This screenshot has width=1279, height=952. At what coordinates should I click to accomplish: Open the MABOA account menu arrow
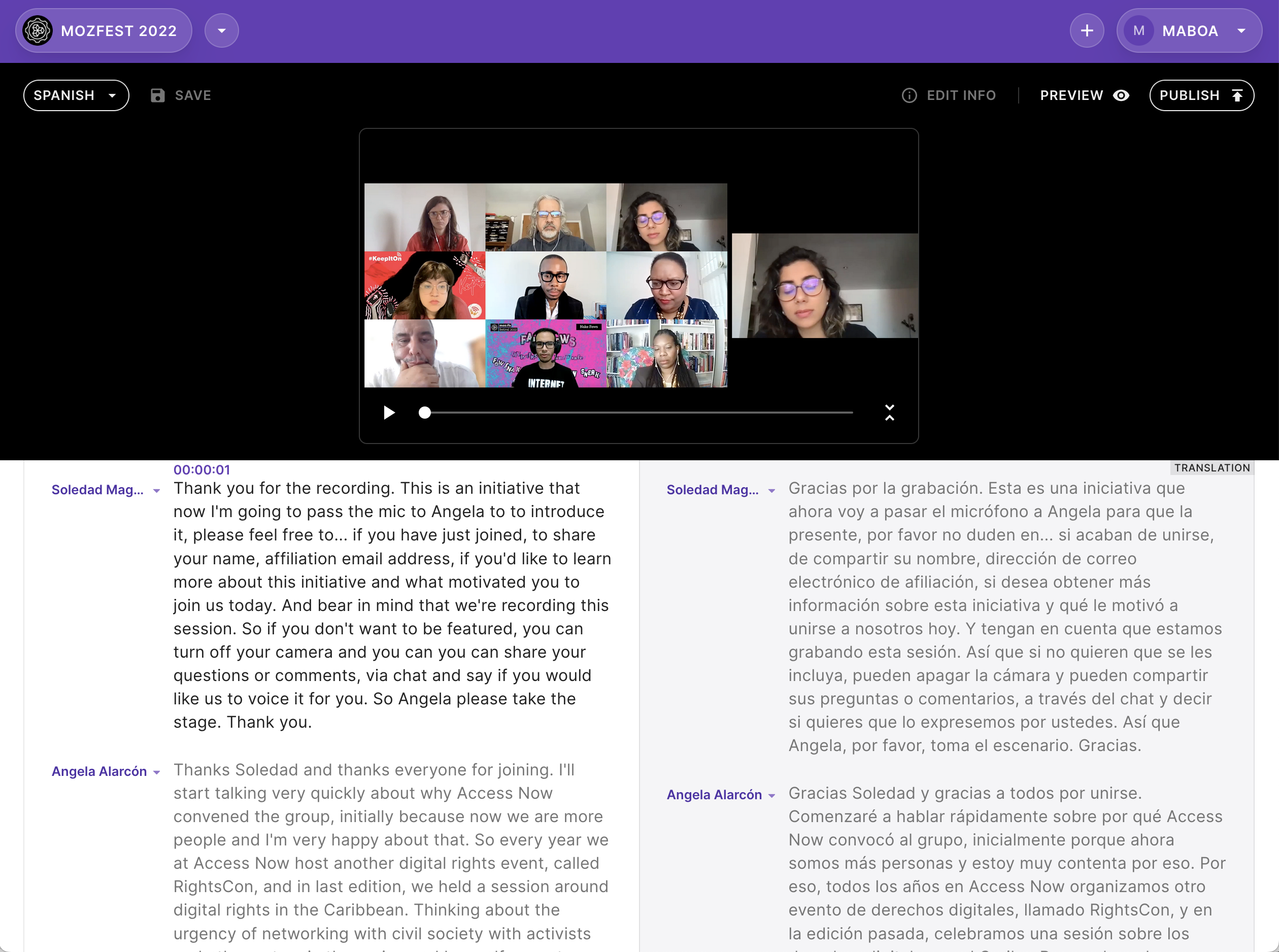tap(1241, 30)
